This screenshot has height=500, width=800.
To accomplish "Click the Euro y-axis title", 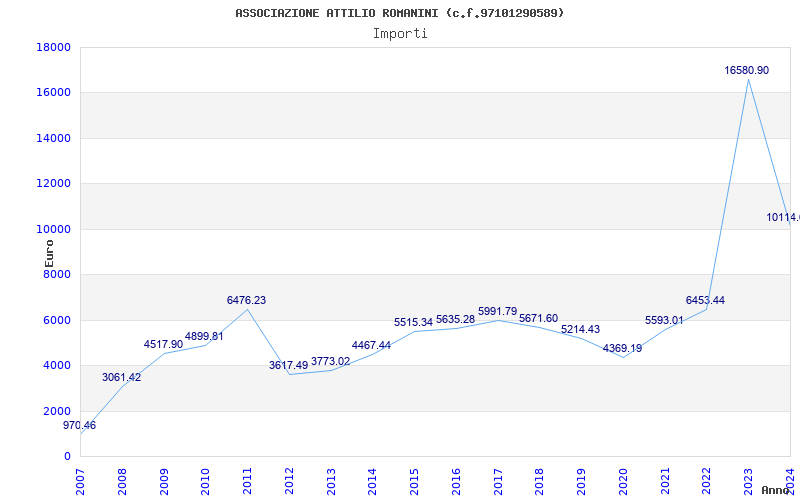I will 49,254.
